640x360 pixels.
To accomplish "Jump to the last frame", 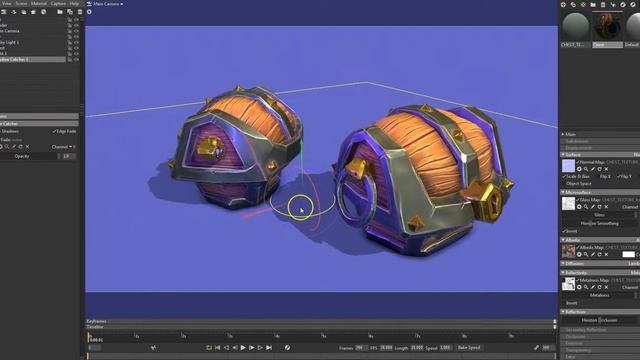I will click(x=269, y=348).
